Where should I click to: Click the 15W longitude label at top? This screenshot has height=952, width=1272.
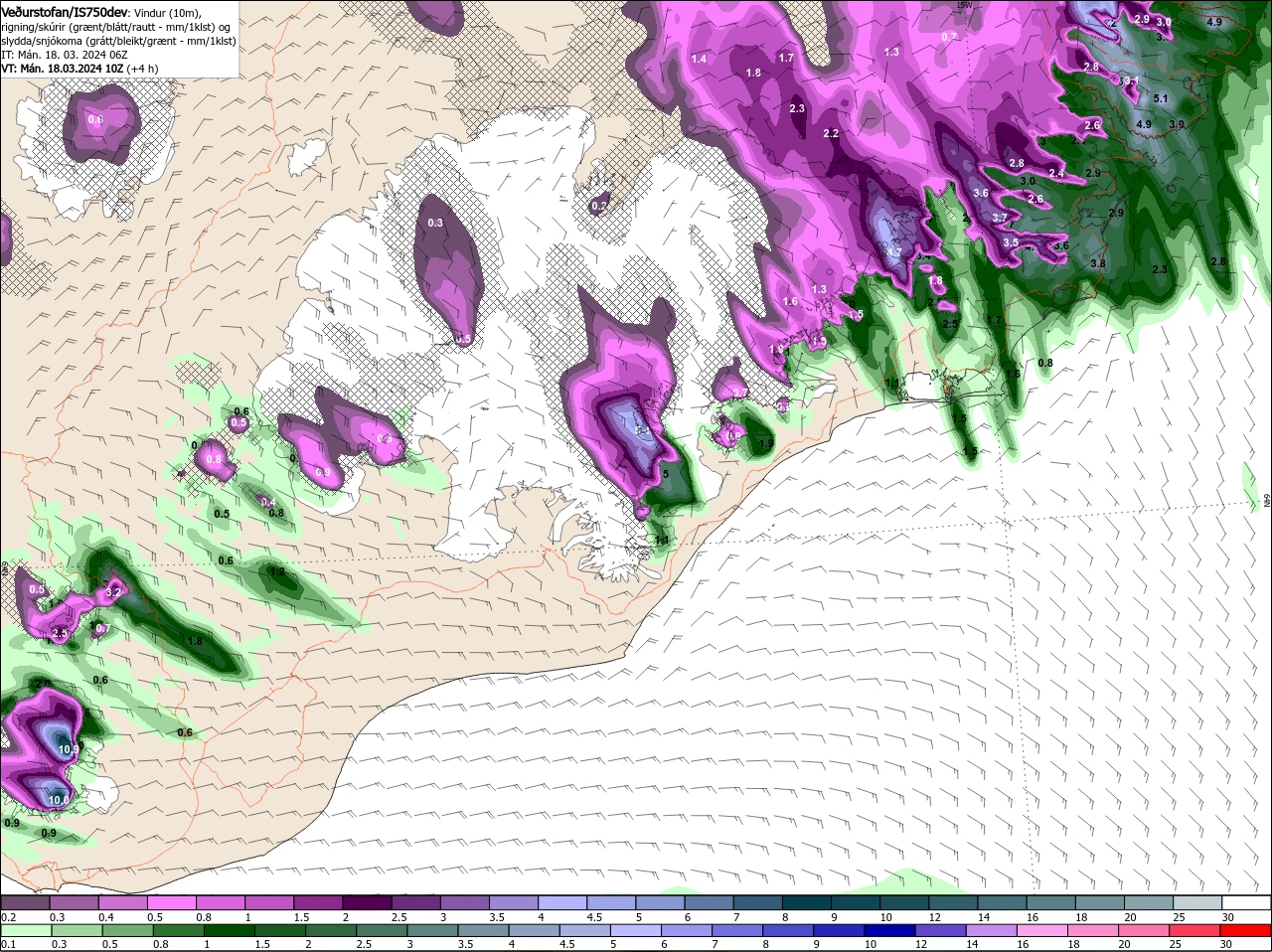click(965, 5)
